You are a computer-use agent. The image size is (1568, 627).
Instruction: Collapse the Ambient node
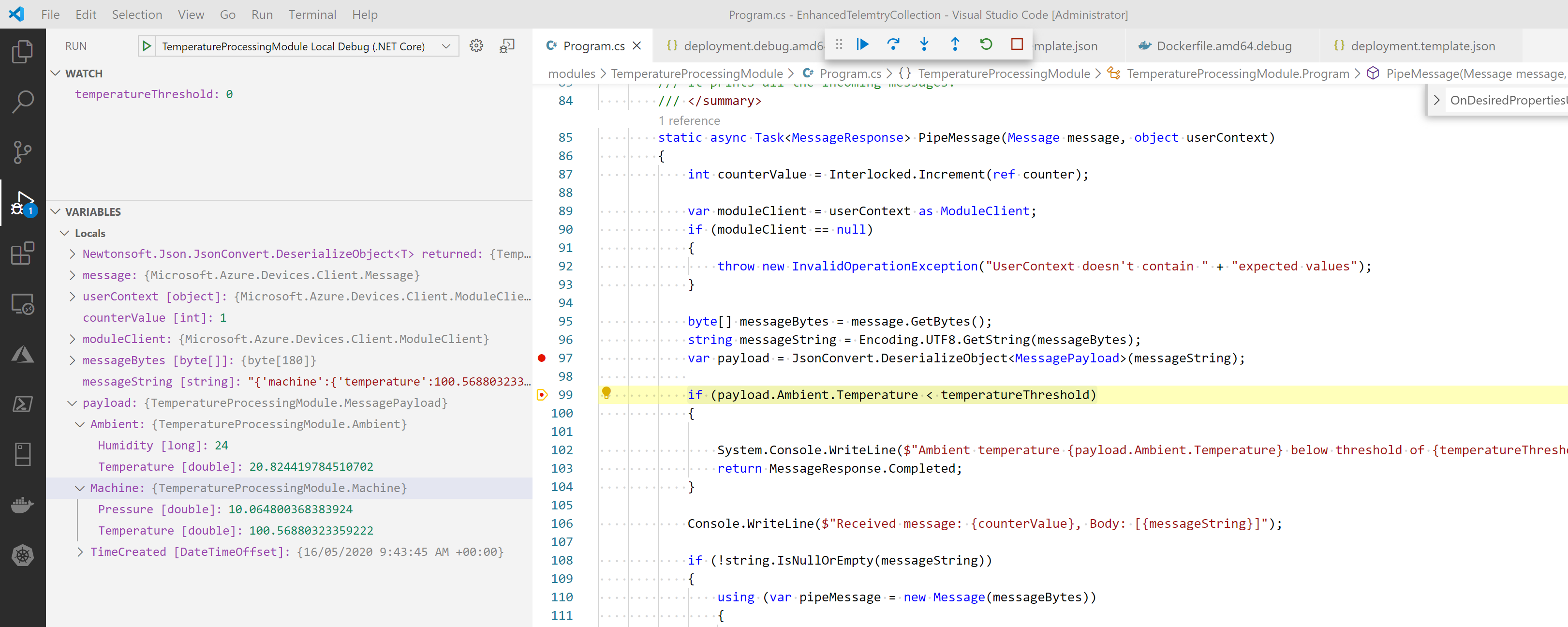(x=80, y=424)
